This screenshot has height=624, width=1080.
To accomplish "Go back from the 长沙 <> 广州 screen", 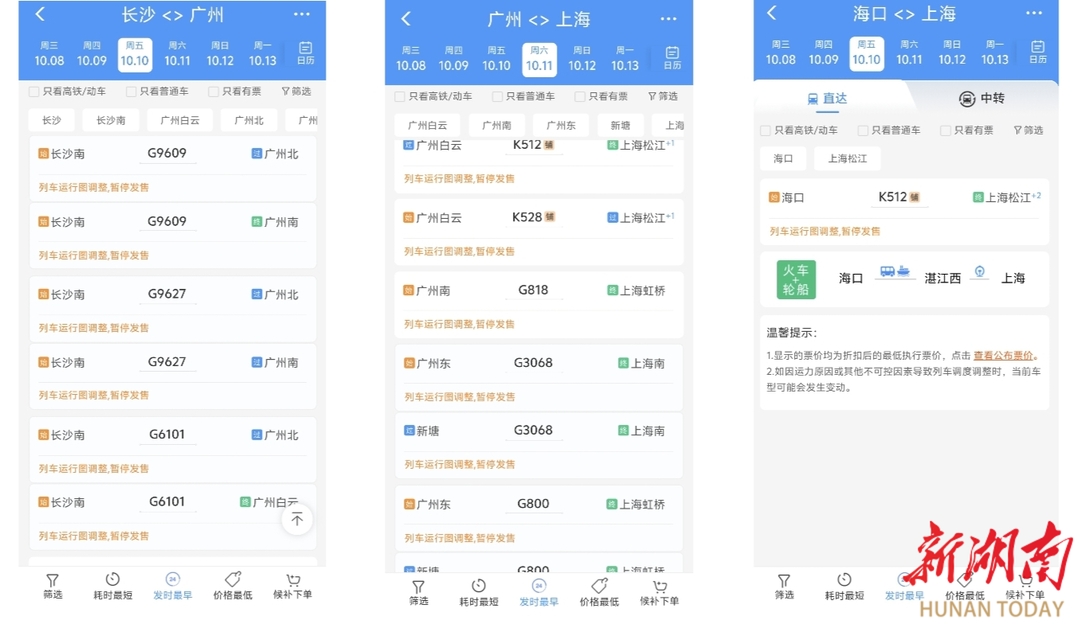I will click(40, 14).
